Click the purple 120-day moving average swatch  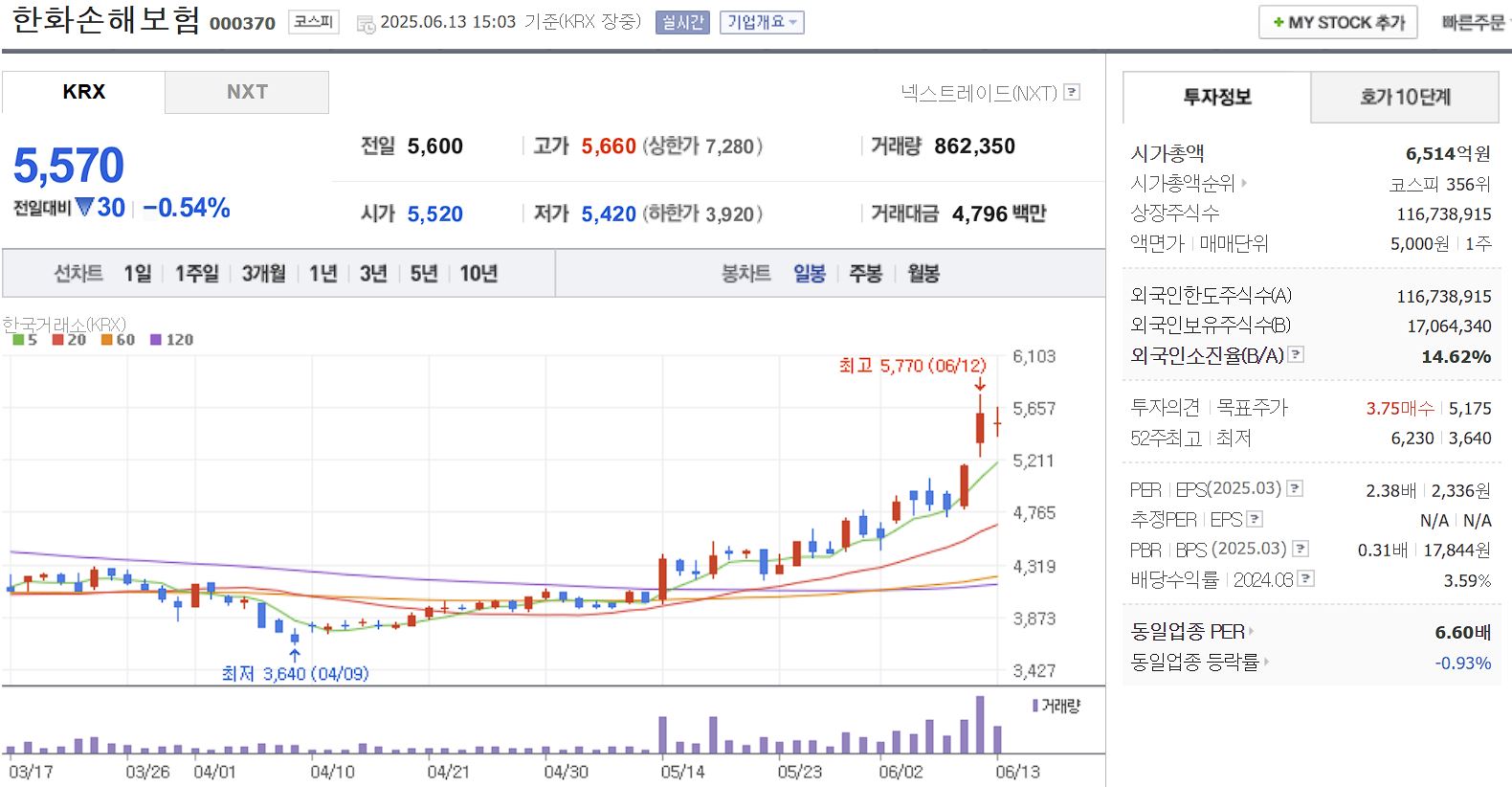(x=156, y=339)
